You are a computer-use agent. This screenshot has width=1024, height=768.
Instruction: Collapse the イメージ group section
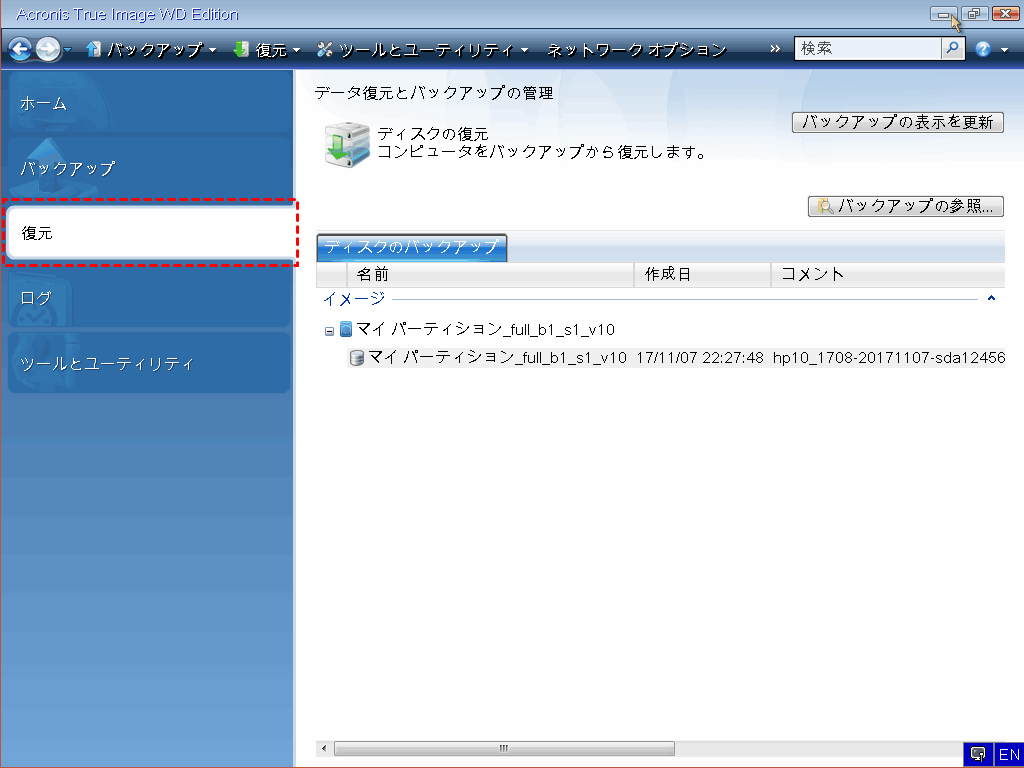click(x=991, y=298)
